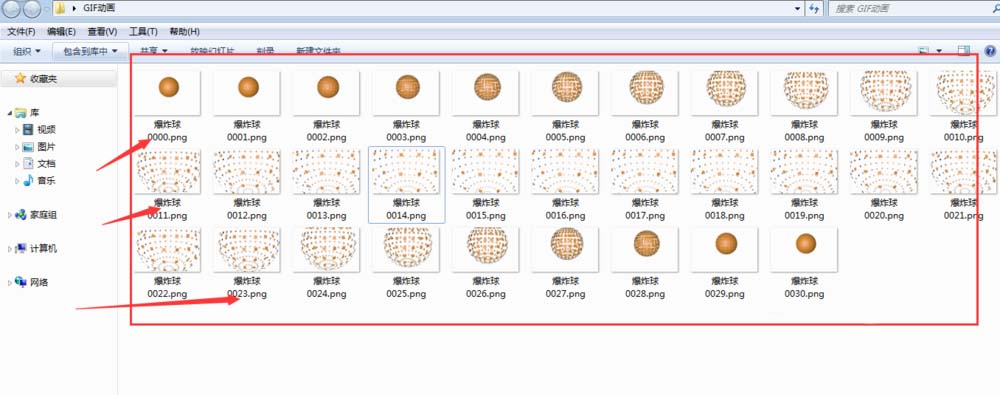Click the folder icon in the address bar

59,8
